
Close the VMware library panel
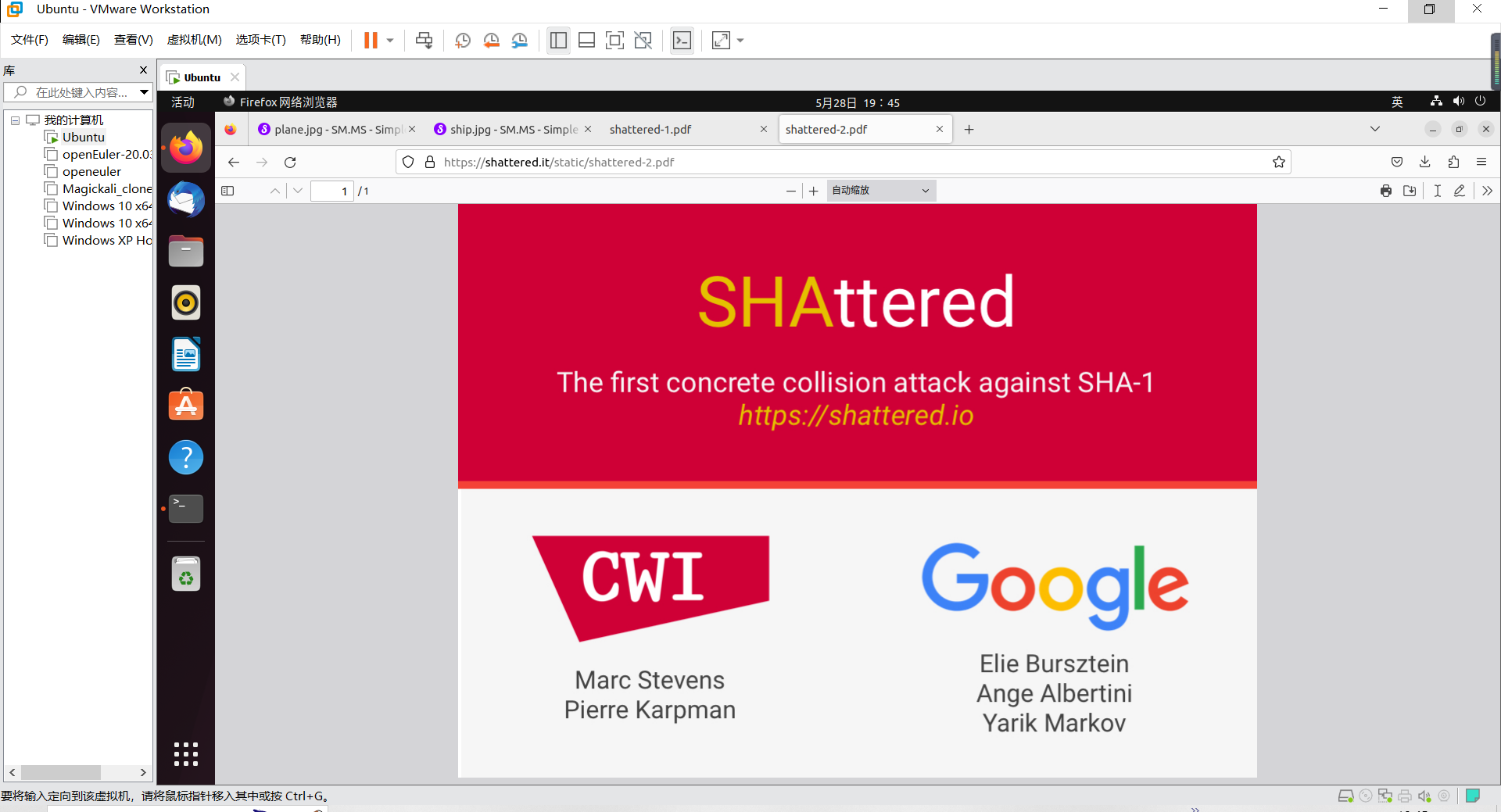click(x=143, y=70)
